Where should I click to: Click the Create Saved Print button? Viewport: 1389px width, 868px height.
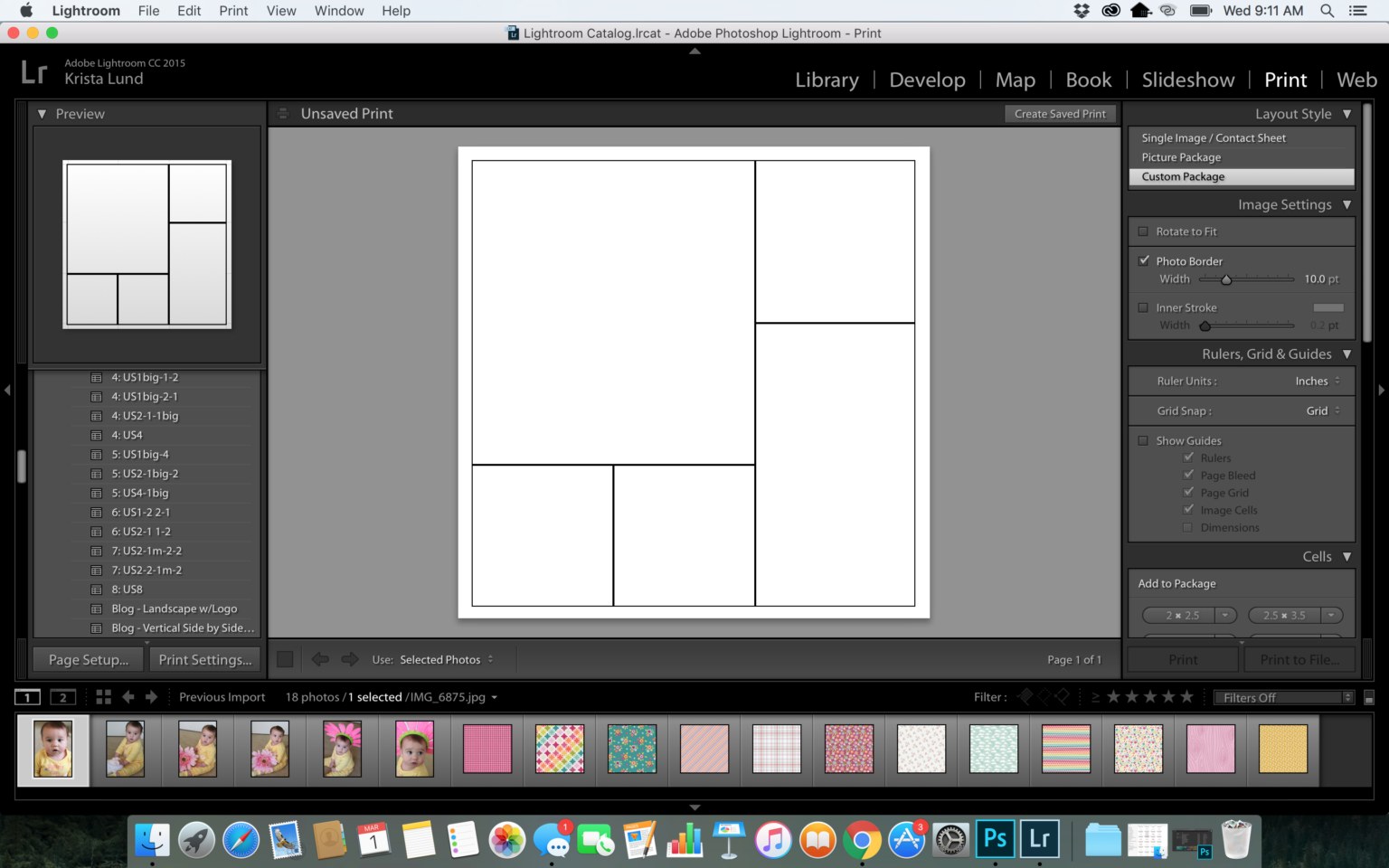pos(1060,113)
